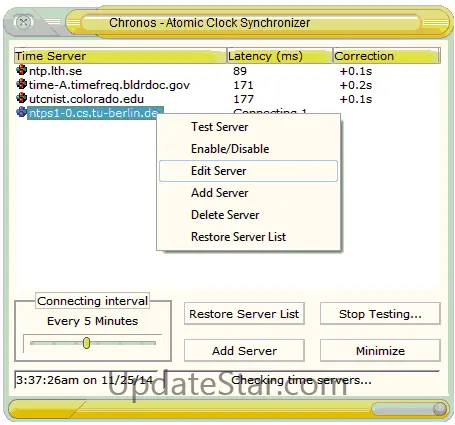Viewport: 455px width, 425px height.
Task: Click the Restore Server List button
Action: (244, 314)
